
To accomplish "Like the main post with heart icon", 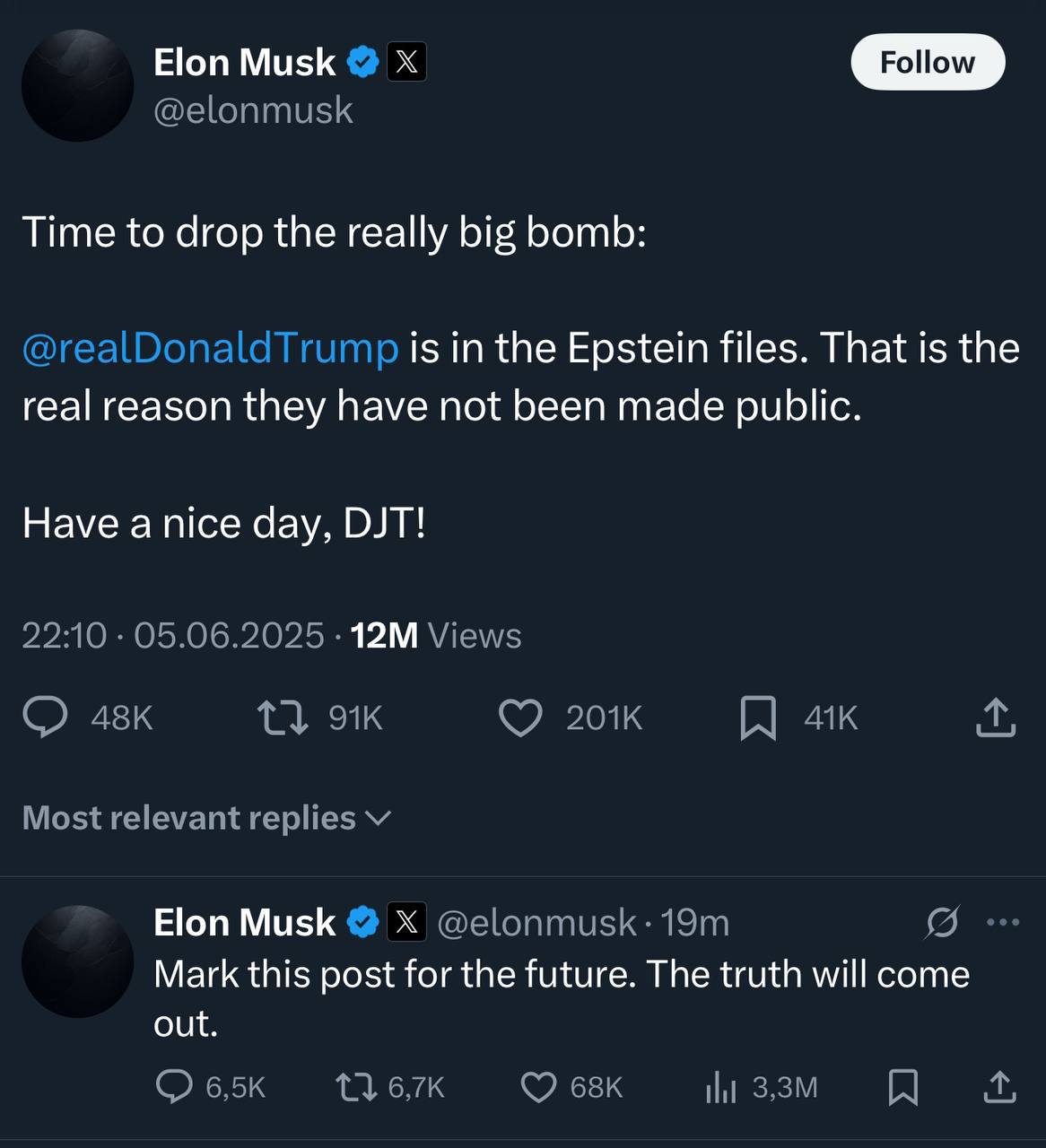I will [x=520, y=717].
